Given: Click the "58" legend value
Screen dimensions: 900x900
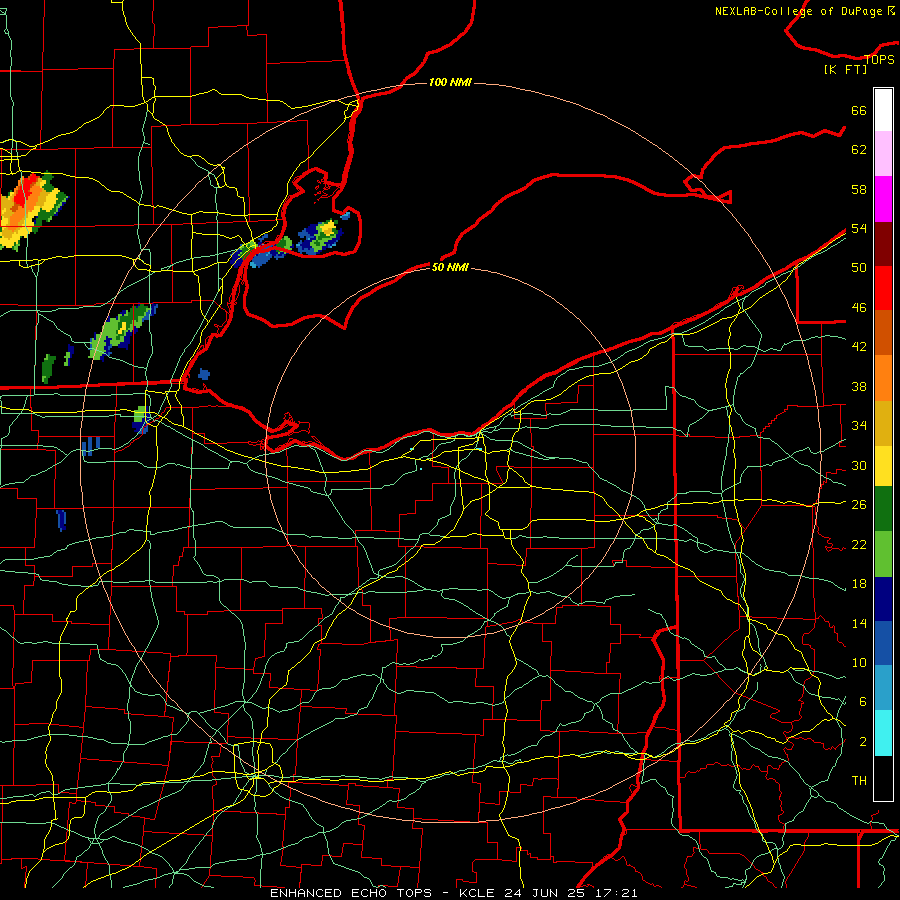Looking at the screenshot, I should (x=859, y=189).
